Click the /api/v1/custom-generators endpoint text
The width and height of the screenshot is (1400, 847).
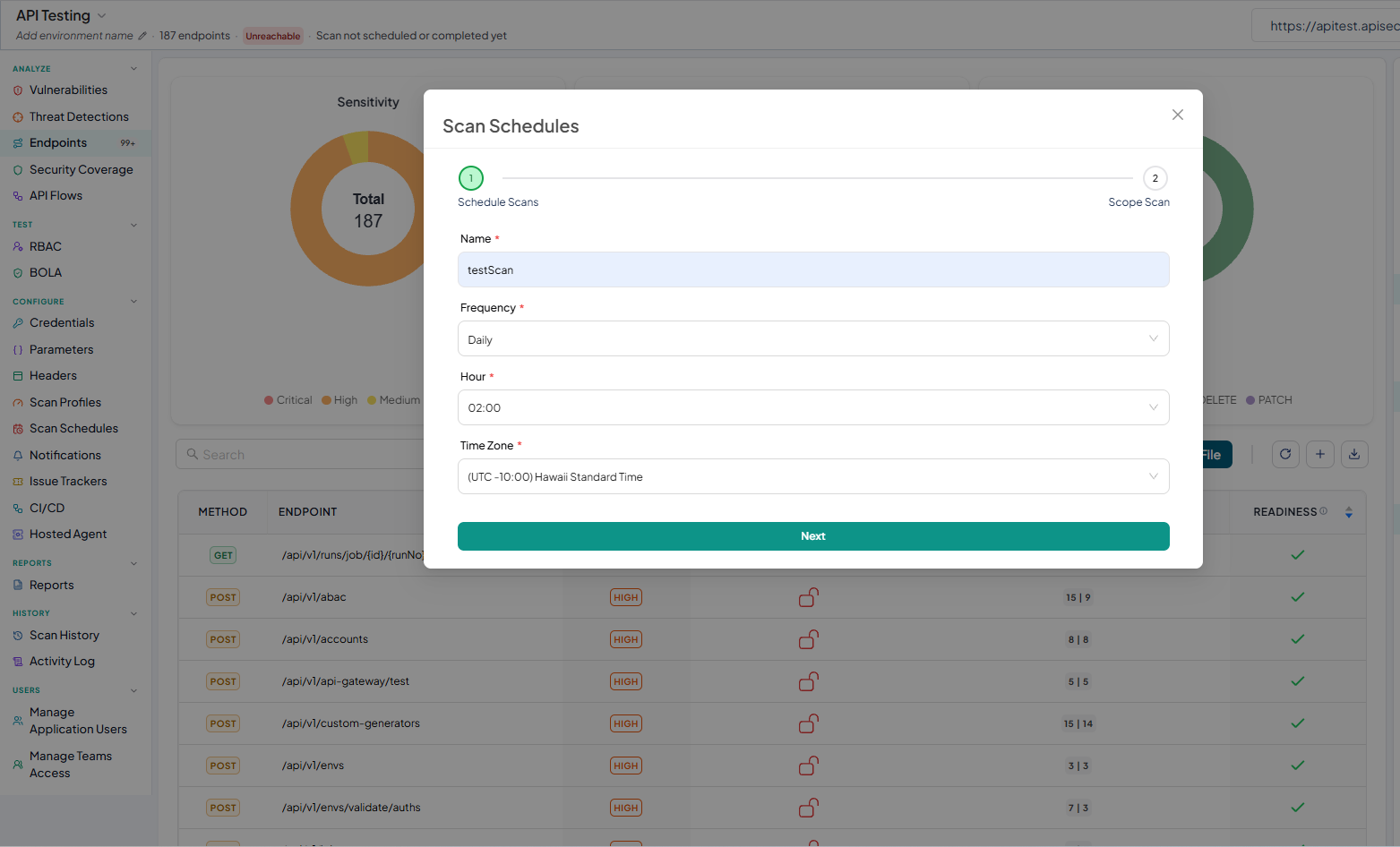click(x=351, y=723)
